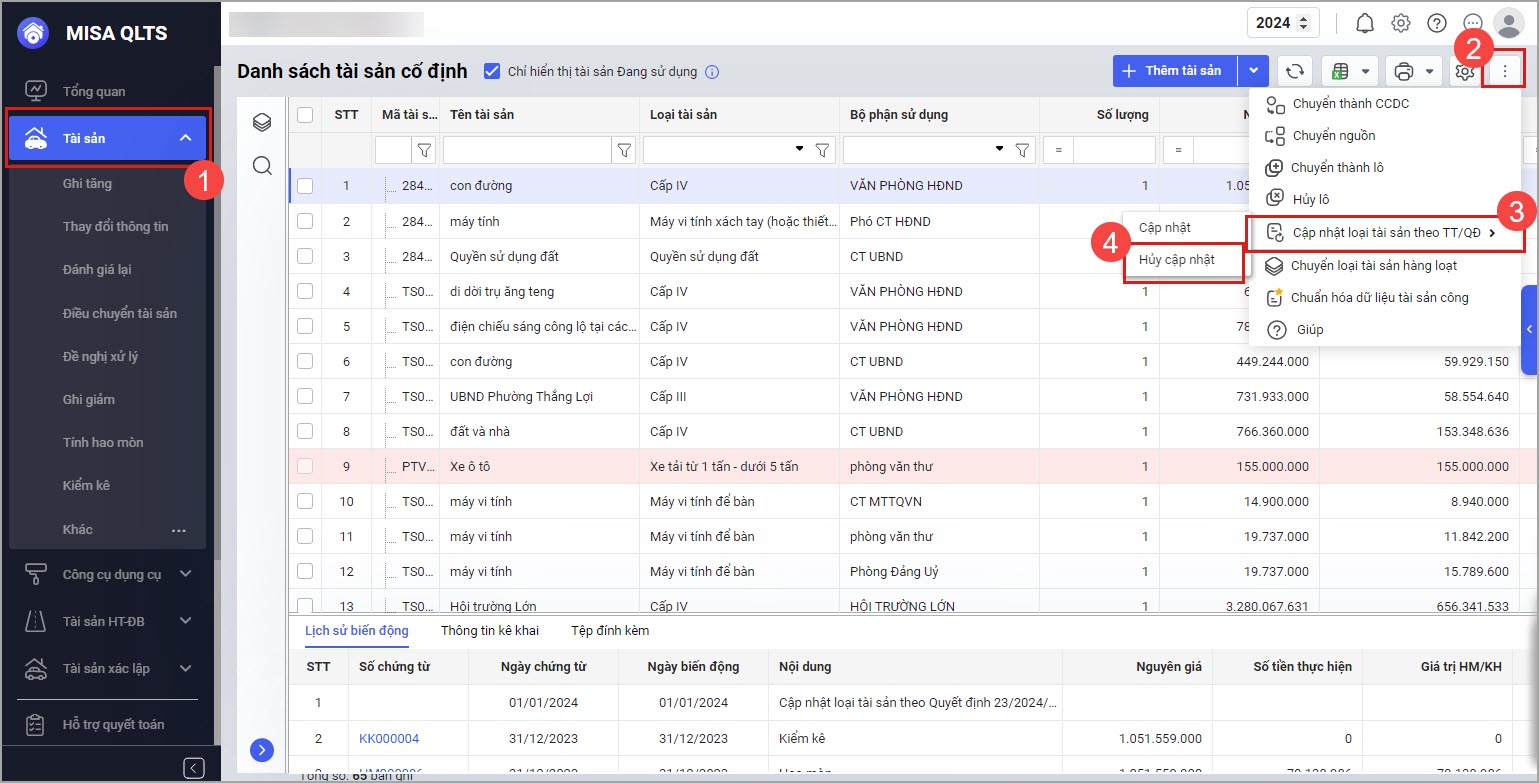Open the help question mark icon in header
The image size is (1539, 783).
(x=1437, y=23)
